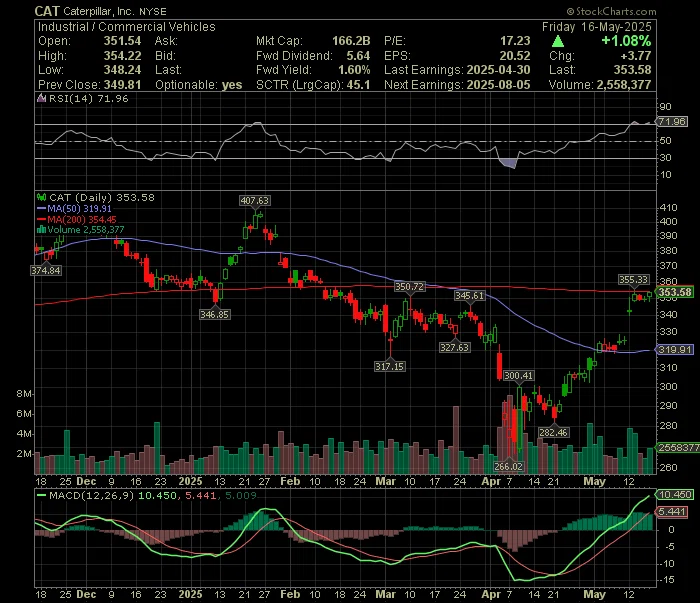The image size is (700, 603).
Task: Click the Chg value +3.77
Action: tap(636, 56)
